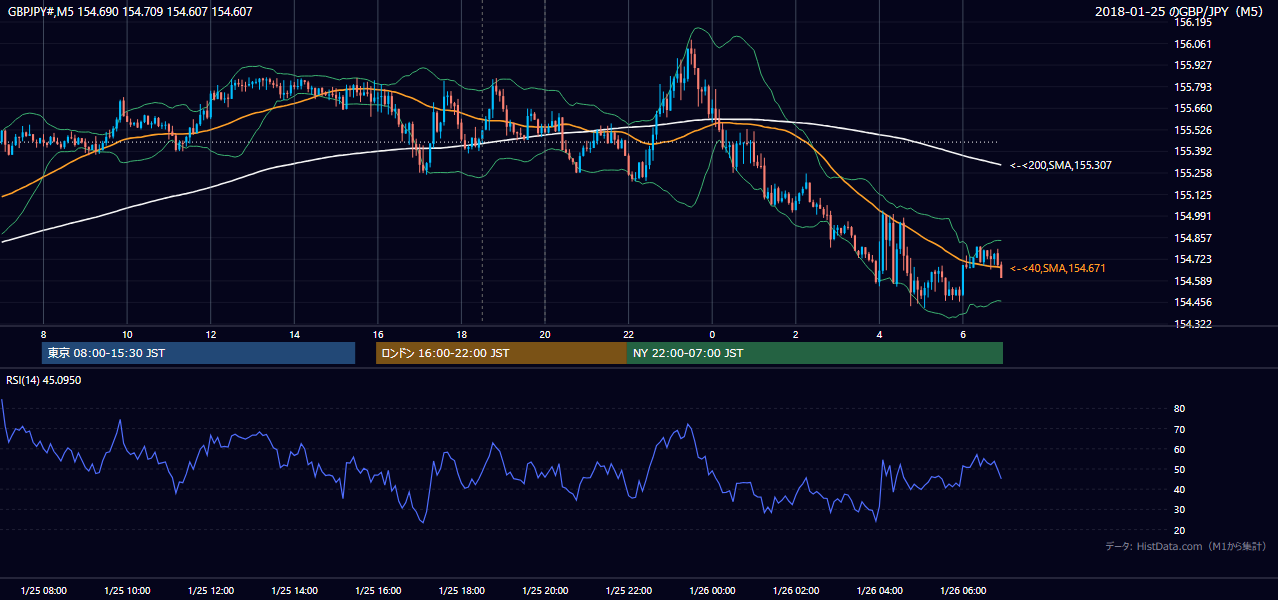
Task: Click RSI axis level 50
Action: pos(1180,469)
